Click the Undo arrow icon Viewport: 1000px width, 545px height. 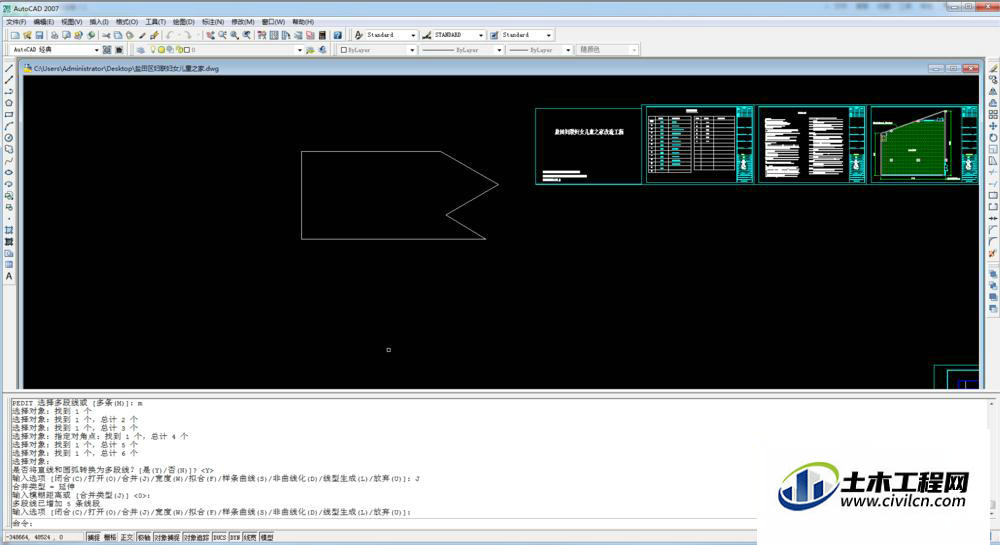tap(170, 35)
